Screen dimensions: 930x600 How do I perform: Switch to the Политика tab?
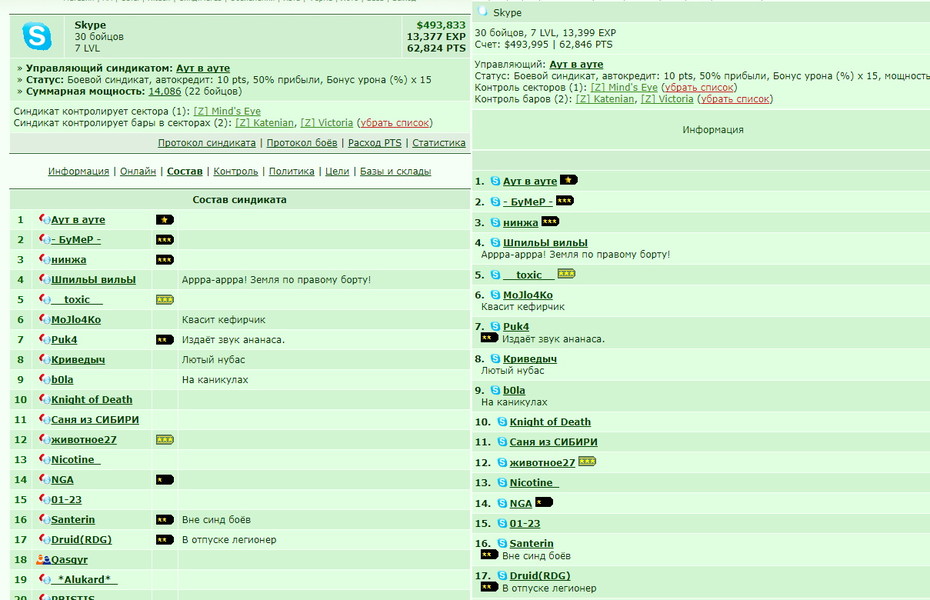tap(291, 171)
